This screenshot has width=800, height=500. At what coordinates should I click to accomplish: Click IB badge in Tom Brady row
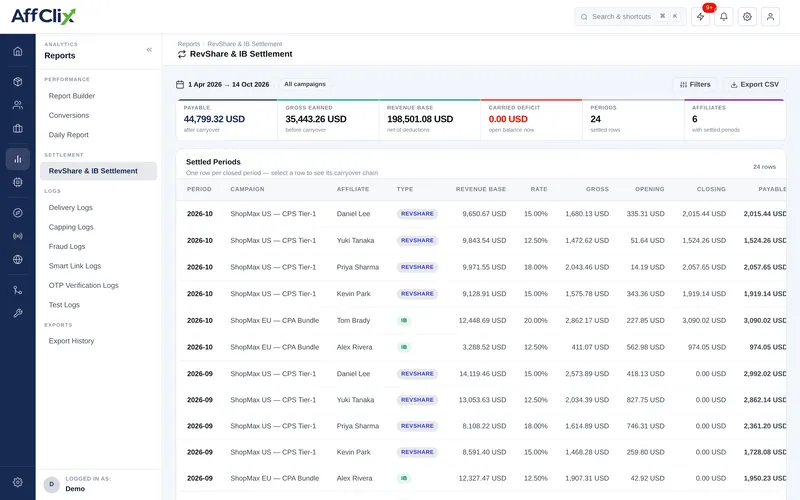pos(404,320)
